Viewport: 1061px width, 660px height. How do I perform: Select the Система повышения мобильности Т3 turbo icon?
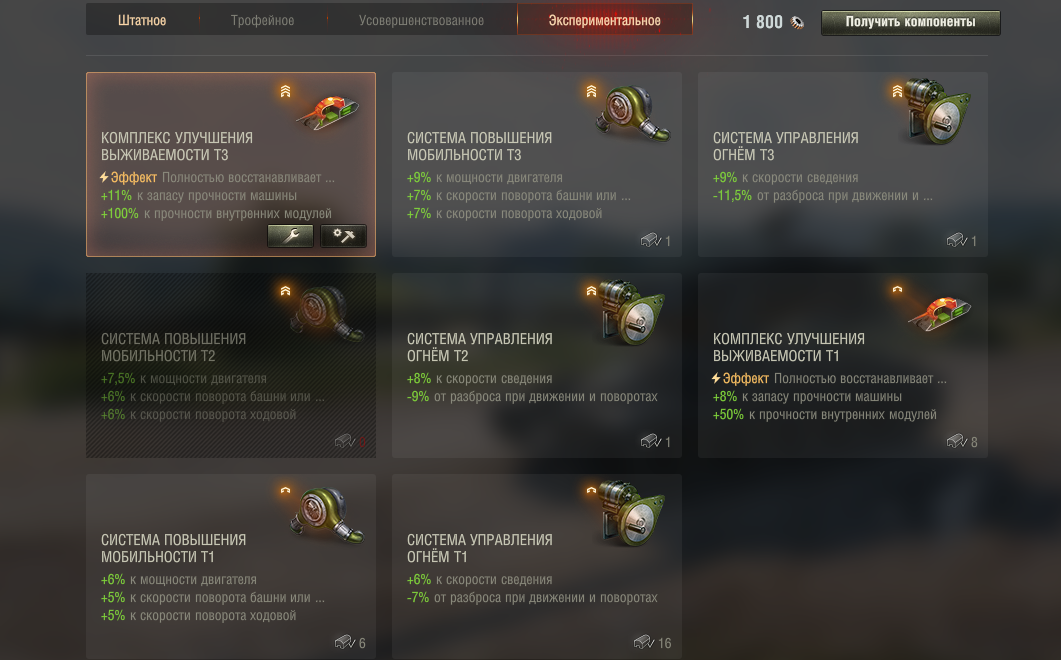point(632,113)
